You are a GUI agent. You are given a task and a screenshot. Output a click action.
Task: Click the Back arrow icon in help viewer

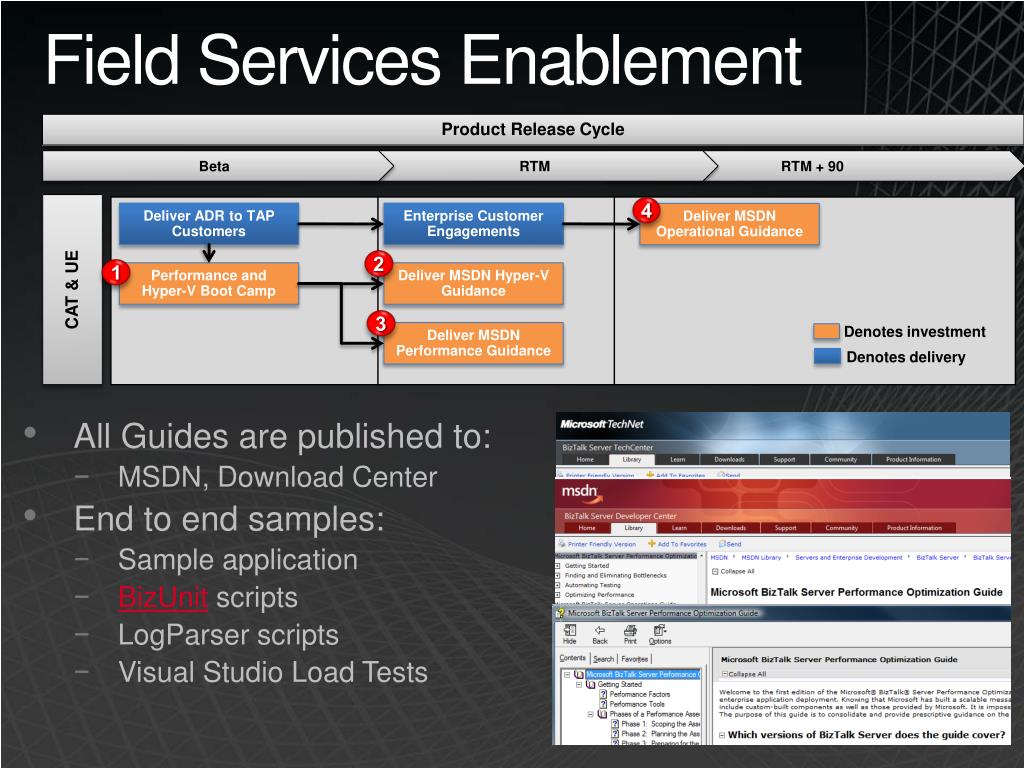(x=600, y=630)
